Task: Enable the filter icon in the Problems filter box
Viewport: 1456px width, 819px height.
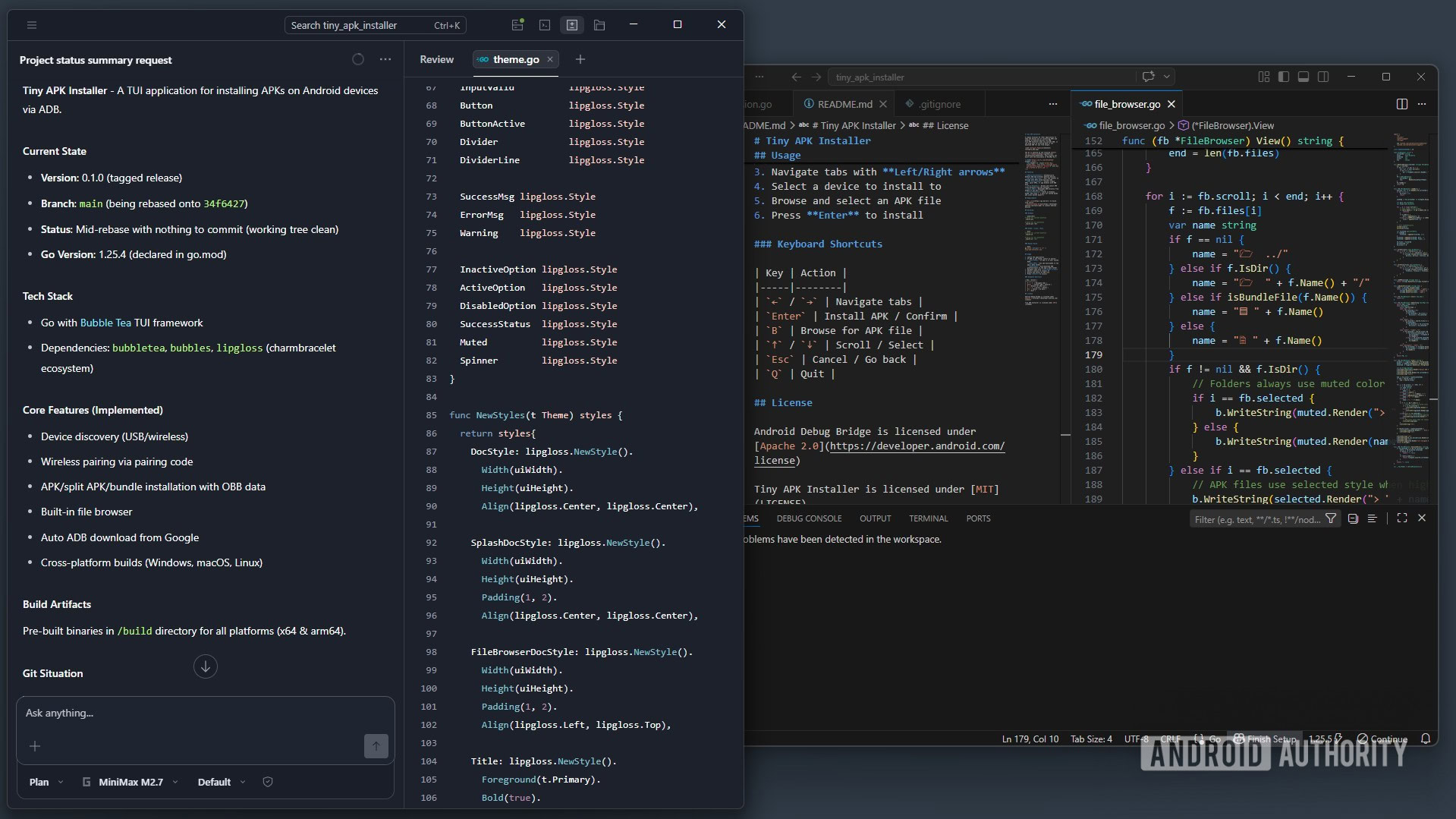Action: click(x=1332, y=518)
